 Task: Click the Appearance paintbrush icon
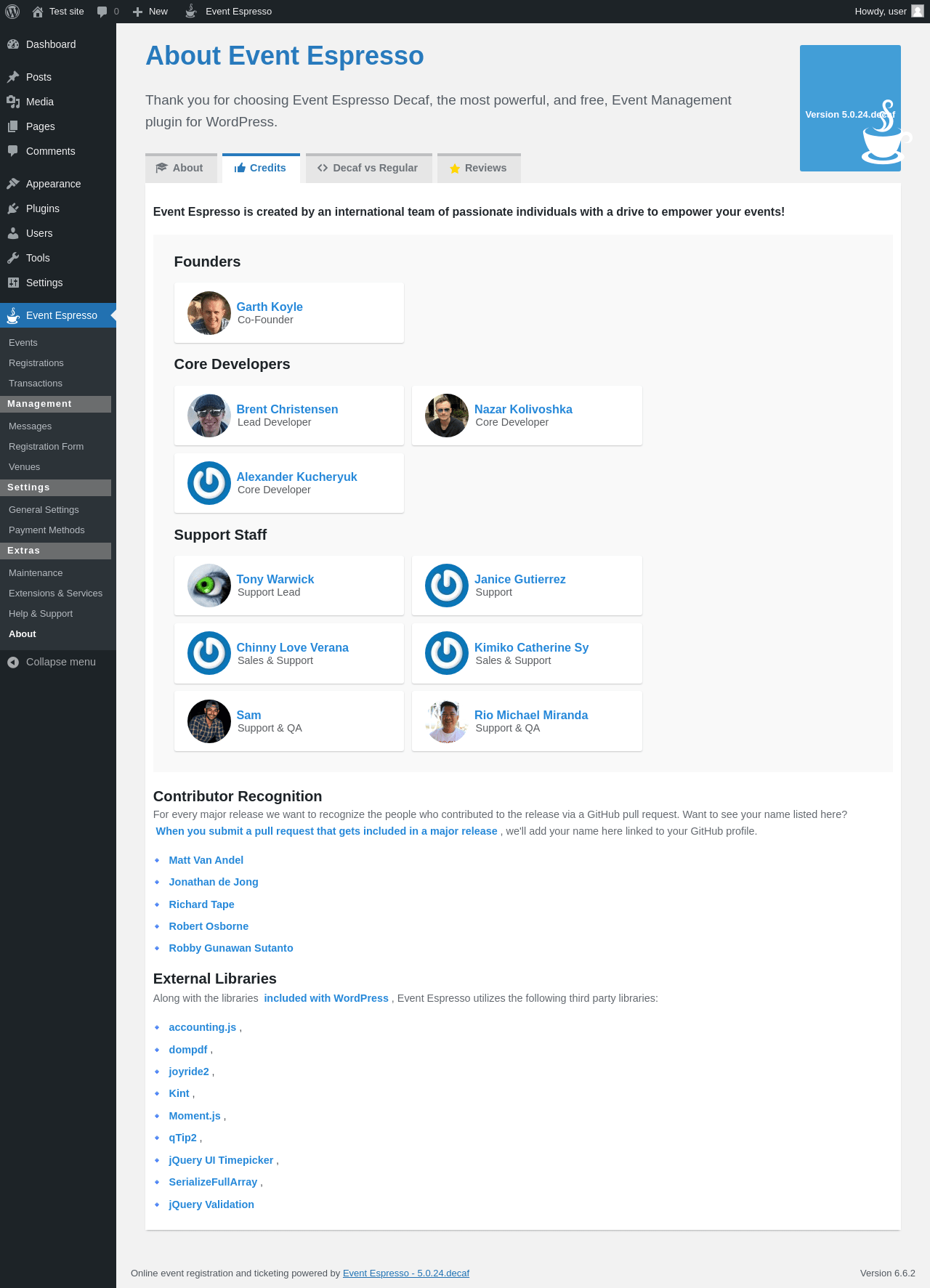(x=13, y=184)
